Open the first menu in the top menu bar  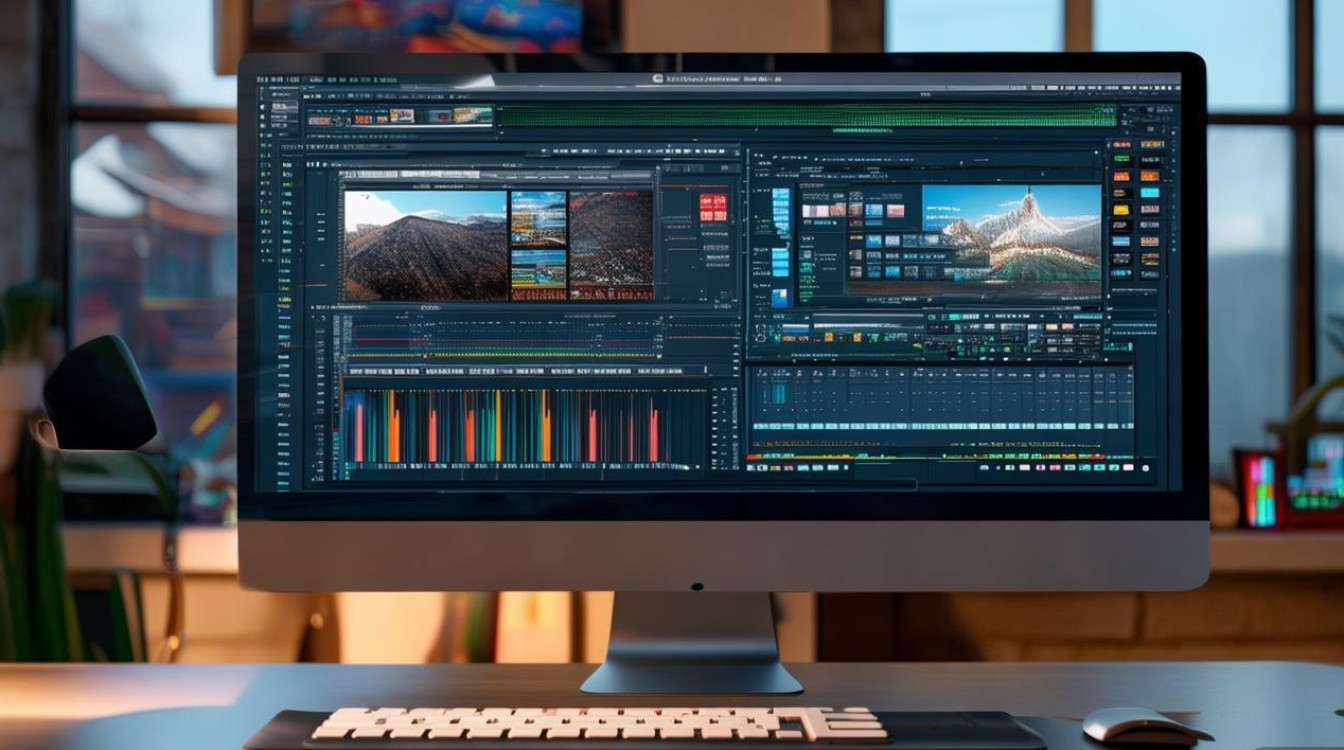(263, 78)
